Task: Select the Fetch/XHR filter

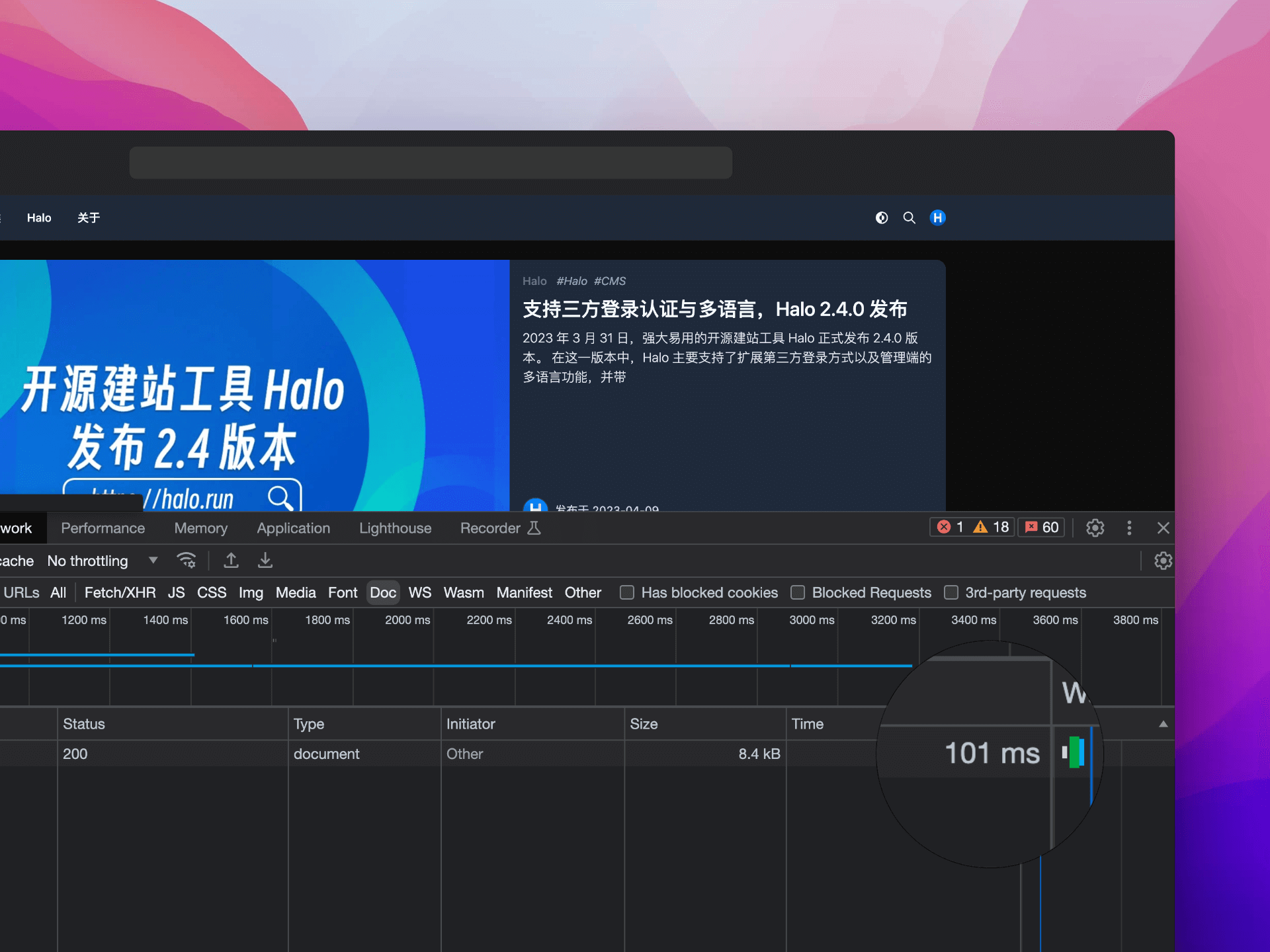Action: pyautogui.click(x=120, y=592)
